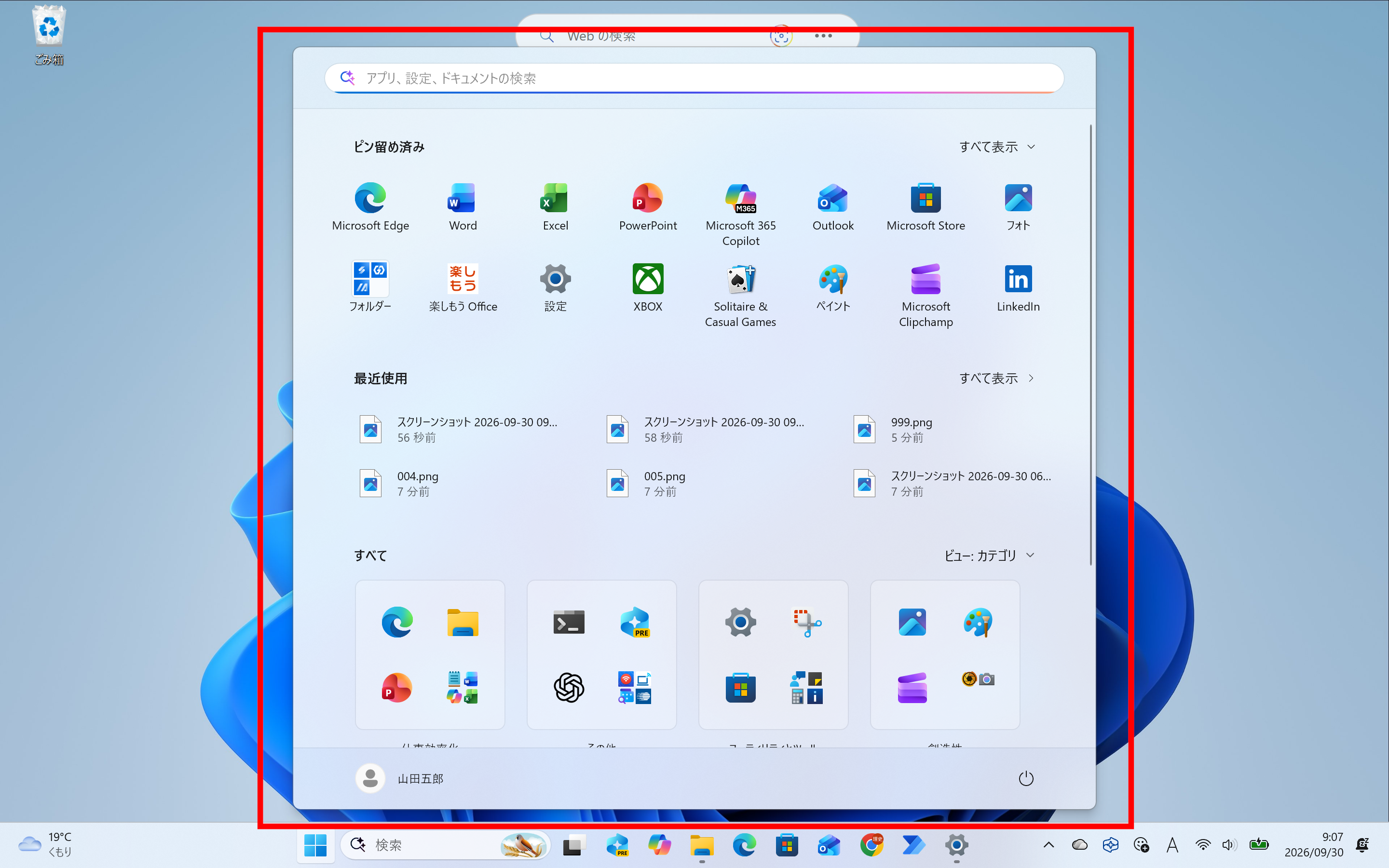Open the notification bell in the tray

[x=1362, y=844]
